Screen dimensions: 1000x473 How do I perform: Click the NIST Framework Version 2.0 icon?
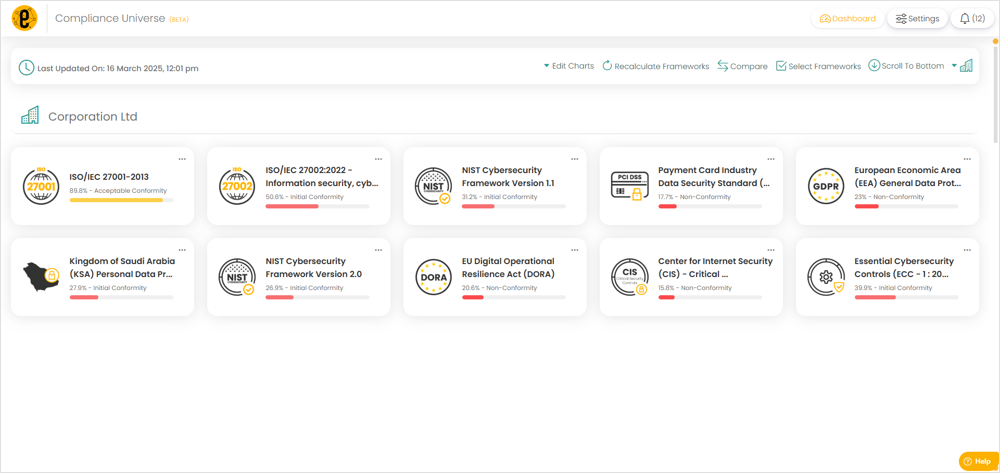coord(237,277)
